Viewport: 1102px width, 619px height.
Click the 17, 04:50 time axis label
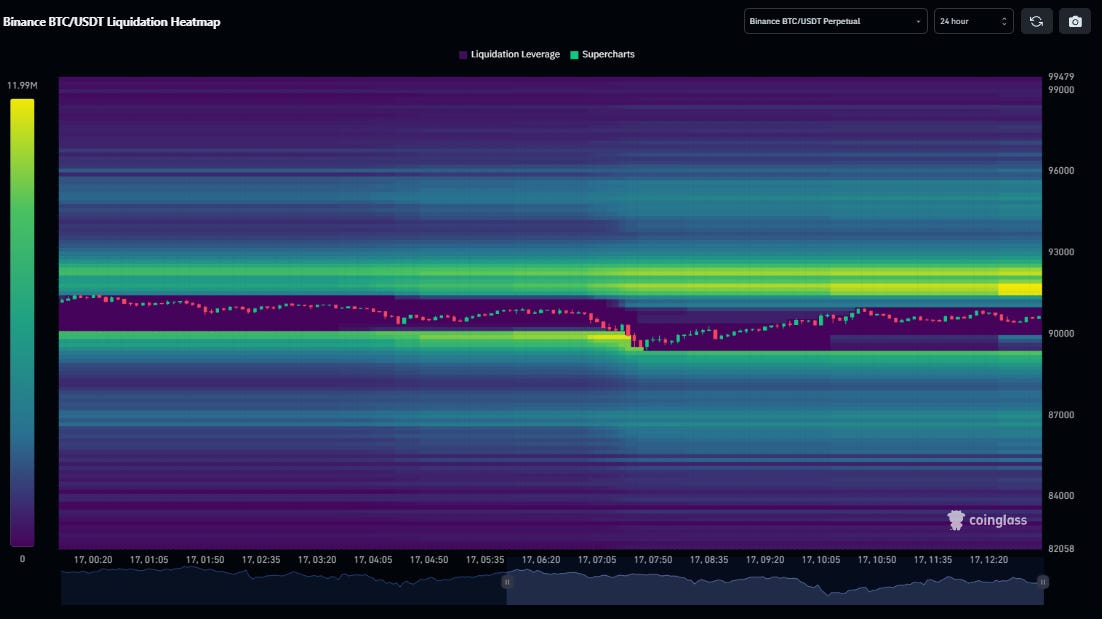(x=429, y=560)
